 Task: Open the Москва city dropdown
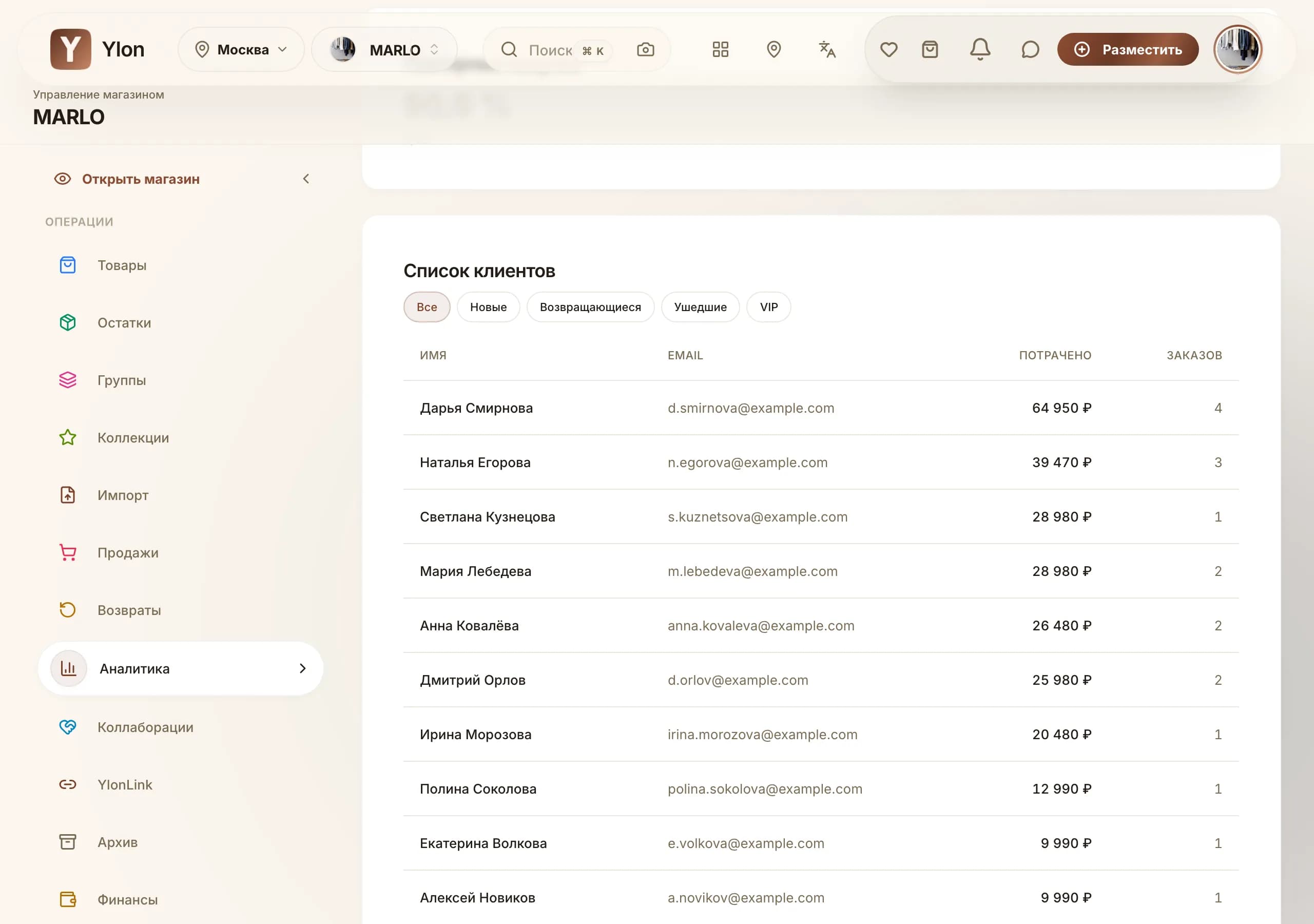pyautogui.click(x=241, y=49)
